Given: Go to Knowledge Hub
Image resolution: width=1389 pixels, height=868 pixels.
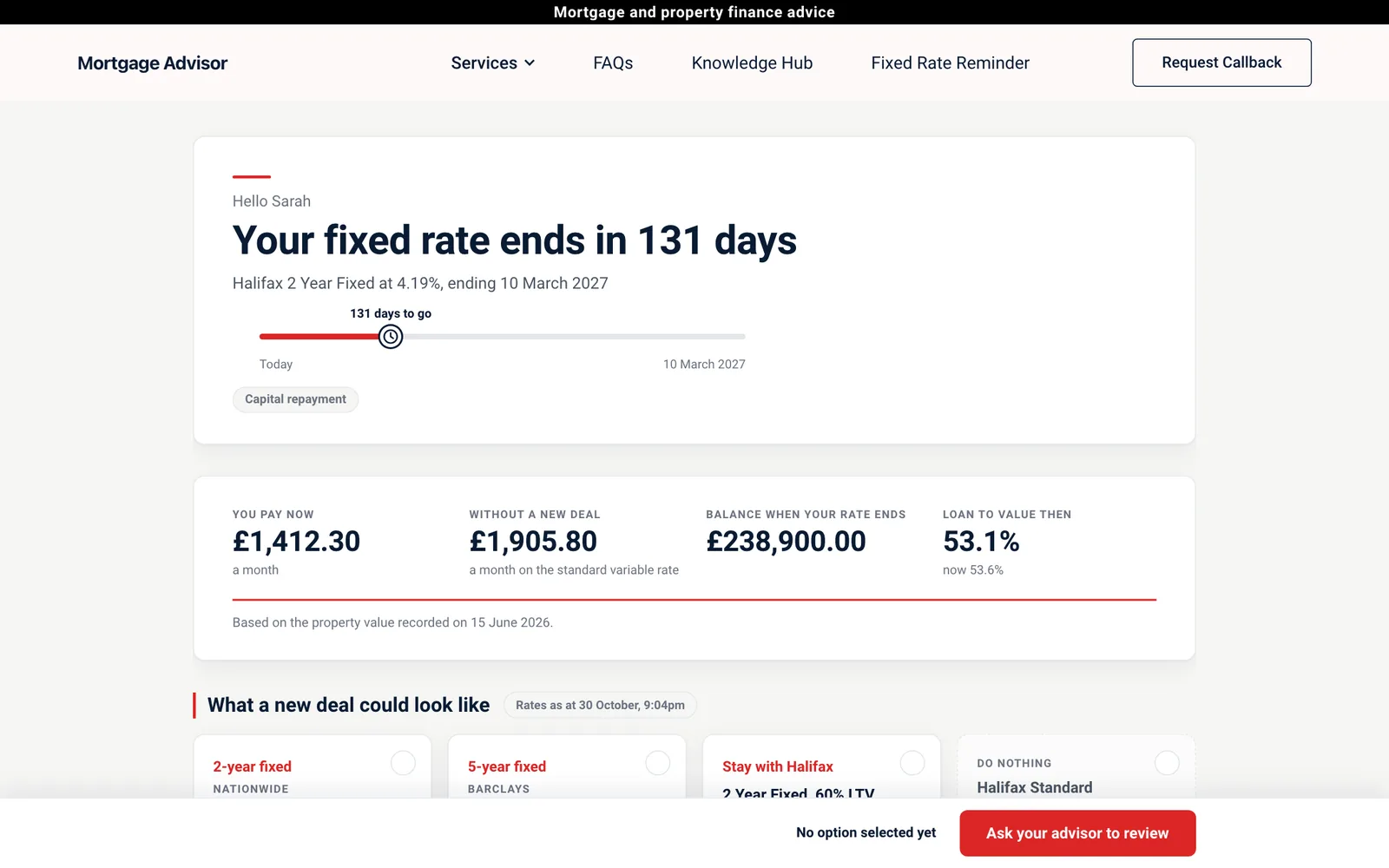Looking at the screenshot, I should [x=752, y=62].
